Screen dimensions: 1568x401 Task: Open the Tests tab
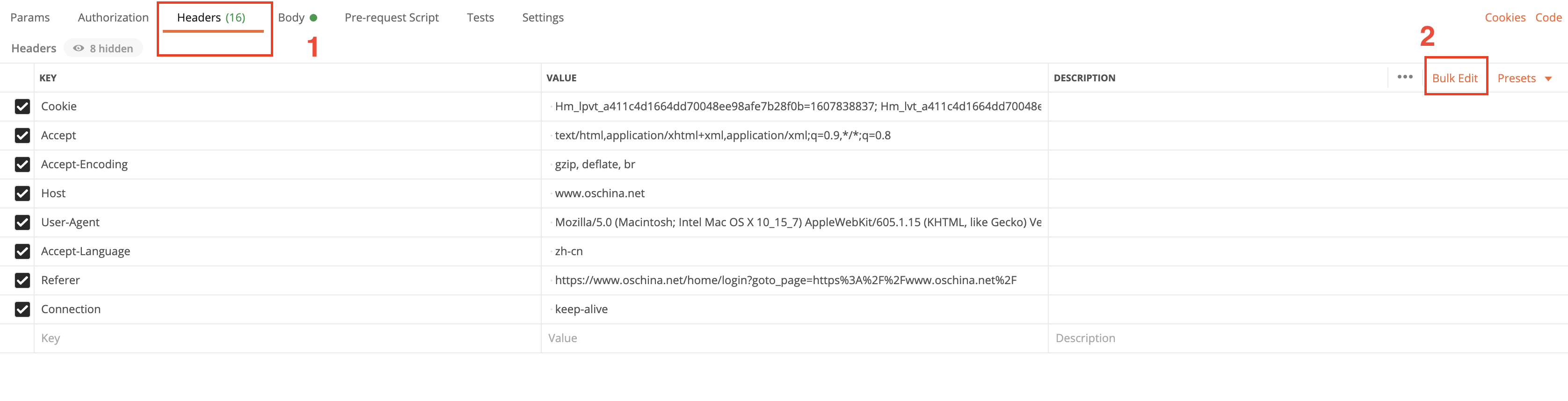480,18
